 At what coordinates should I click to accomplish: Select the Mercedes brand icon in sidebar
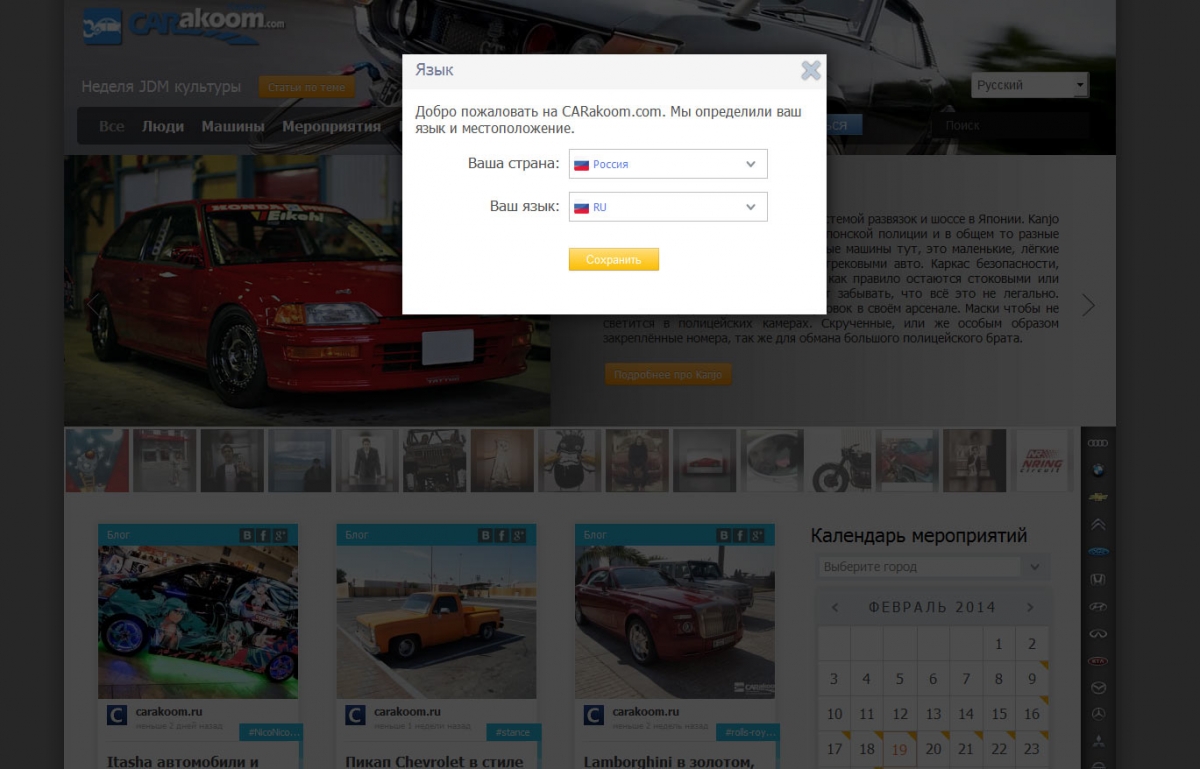1098,714
